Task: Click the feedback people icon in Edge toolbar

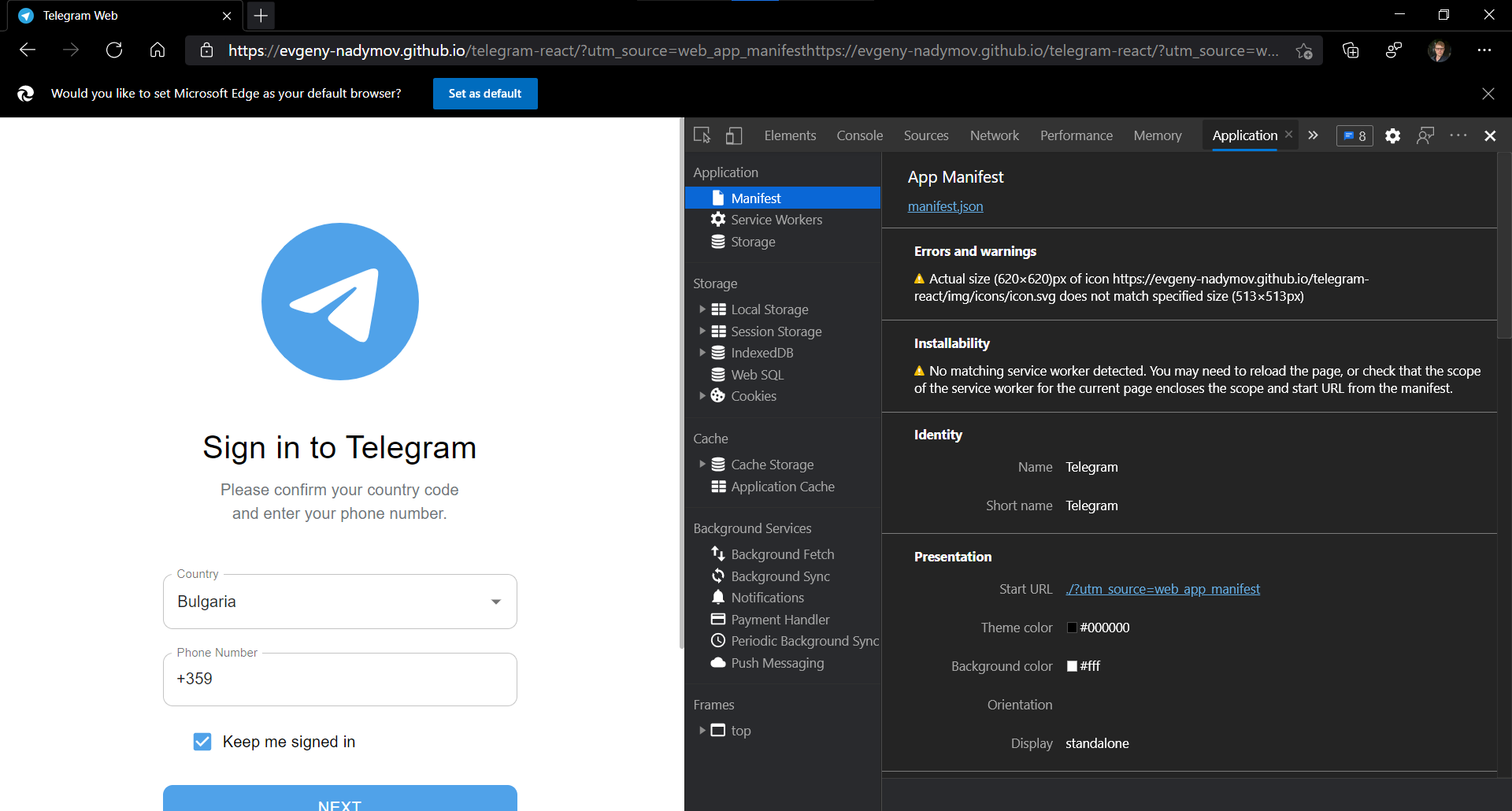Action: 1394,50
